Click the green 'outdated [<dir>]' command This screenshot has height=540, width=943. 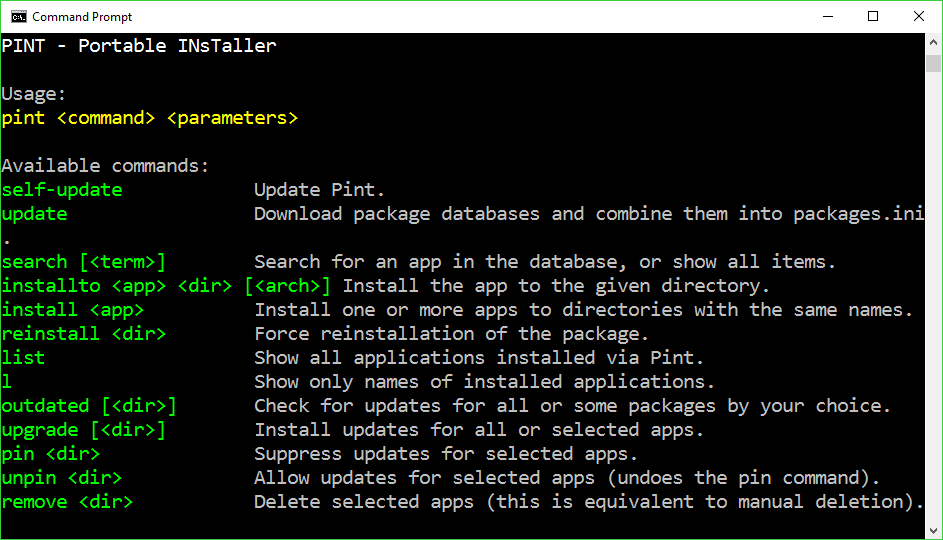tap(89, 406)
